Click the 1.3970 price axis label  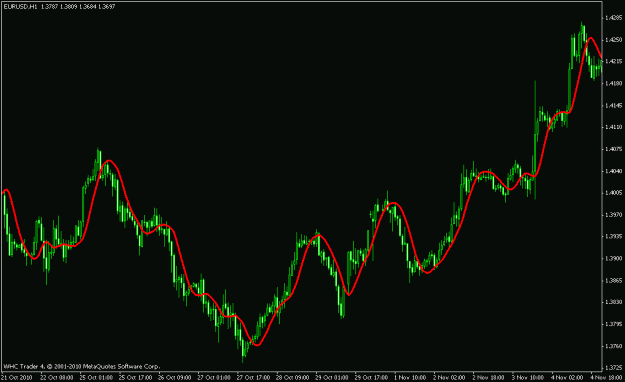point(613,215)
